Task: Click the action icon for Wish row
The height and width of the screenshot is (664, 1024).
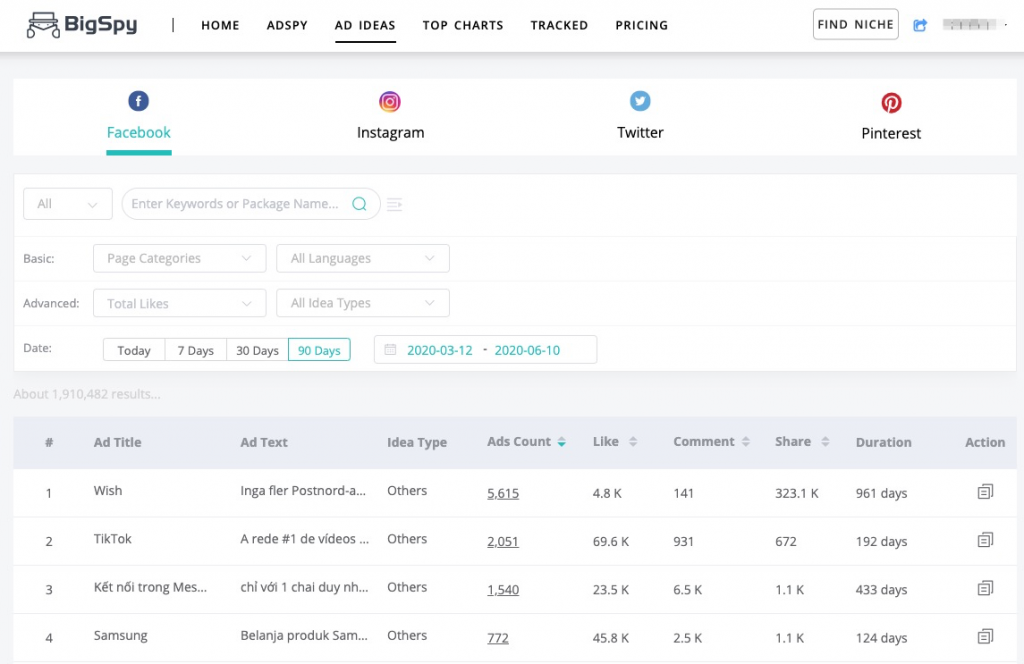Action: click(985, 492)
